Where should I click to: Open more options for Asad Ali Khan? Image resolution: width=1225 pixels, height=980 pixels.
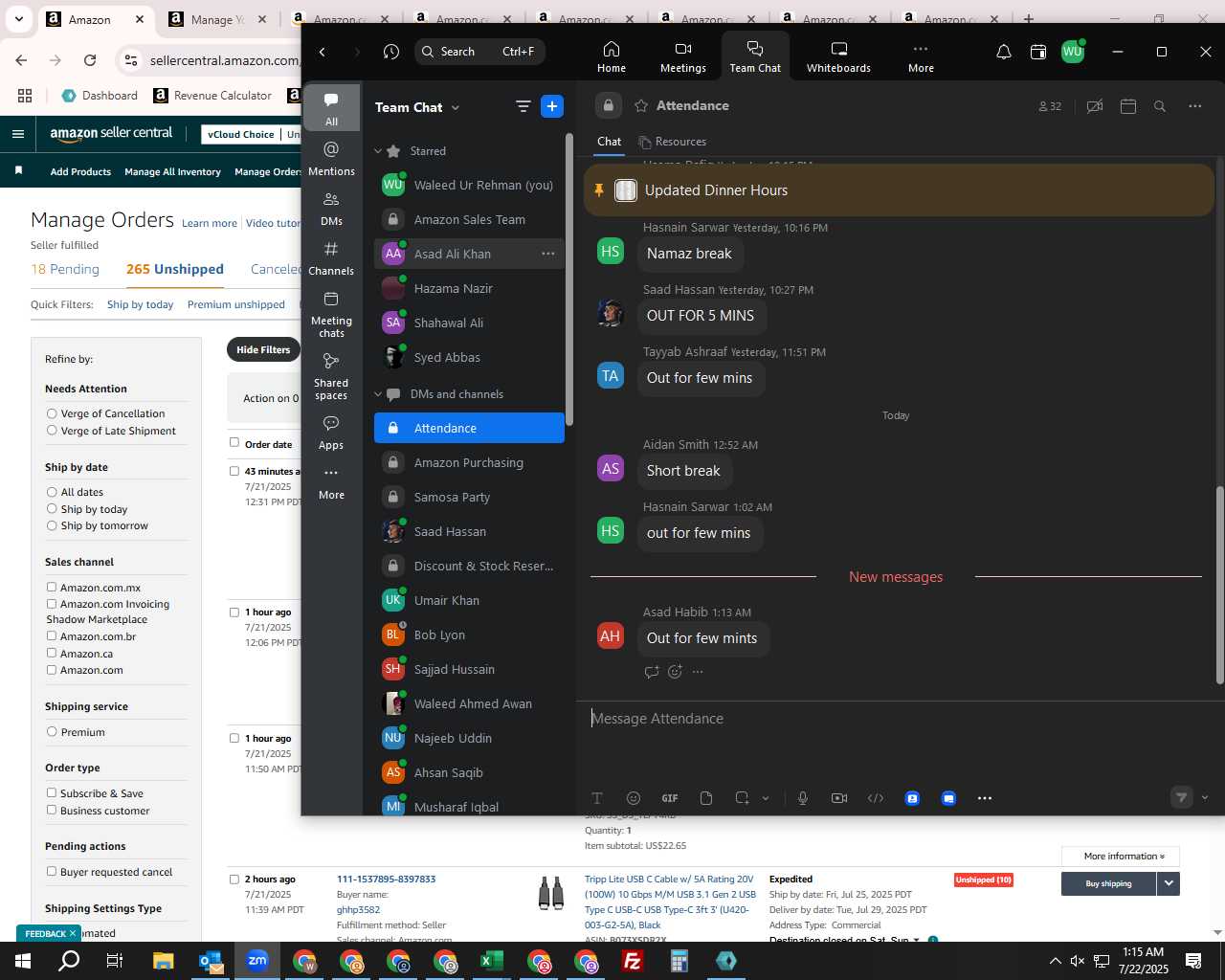point(548,254)
